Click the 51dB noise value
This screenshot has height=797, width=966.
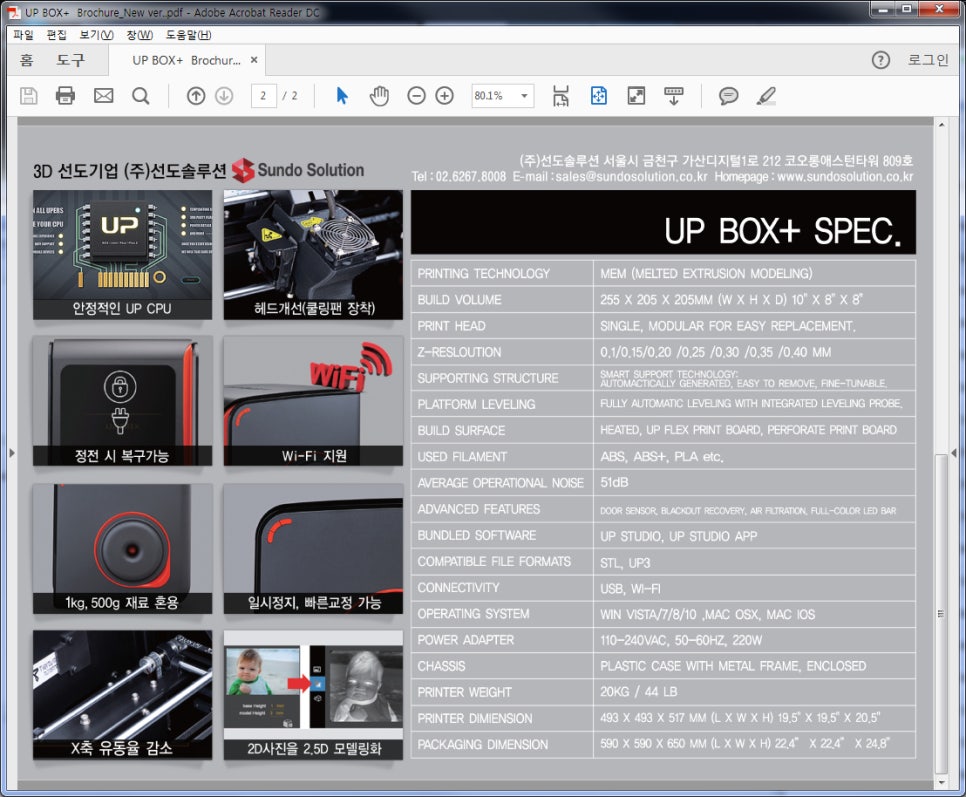click(x=614, y=483)
